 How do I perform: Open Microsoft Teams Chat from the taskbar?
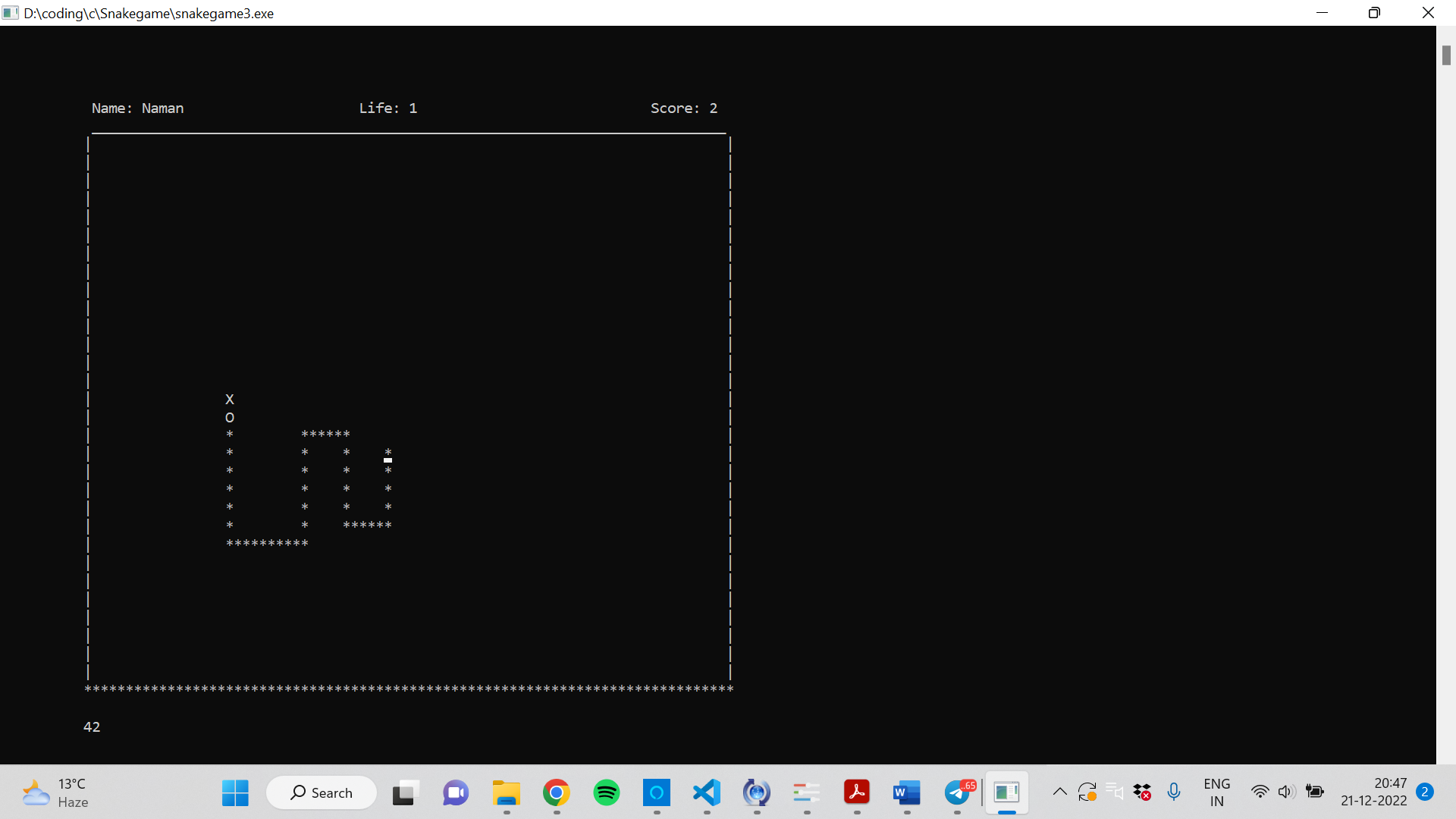coord(456,792)
